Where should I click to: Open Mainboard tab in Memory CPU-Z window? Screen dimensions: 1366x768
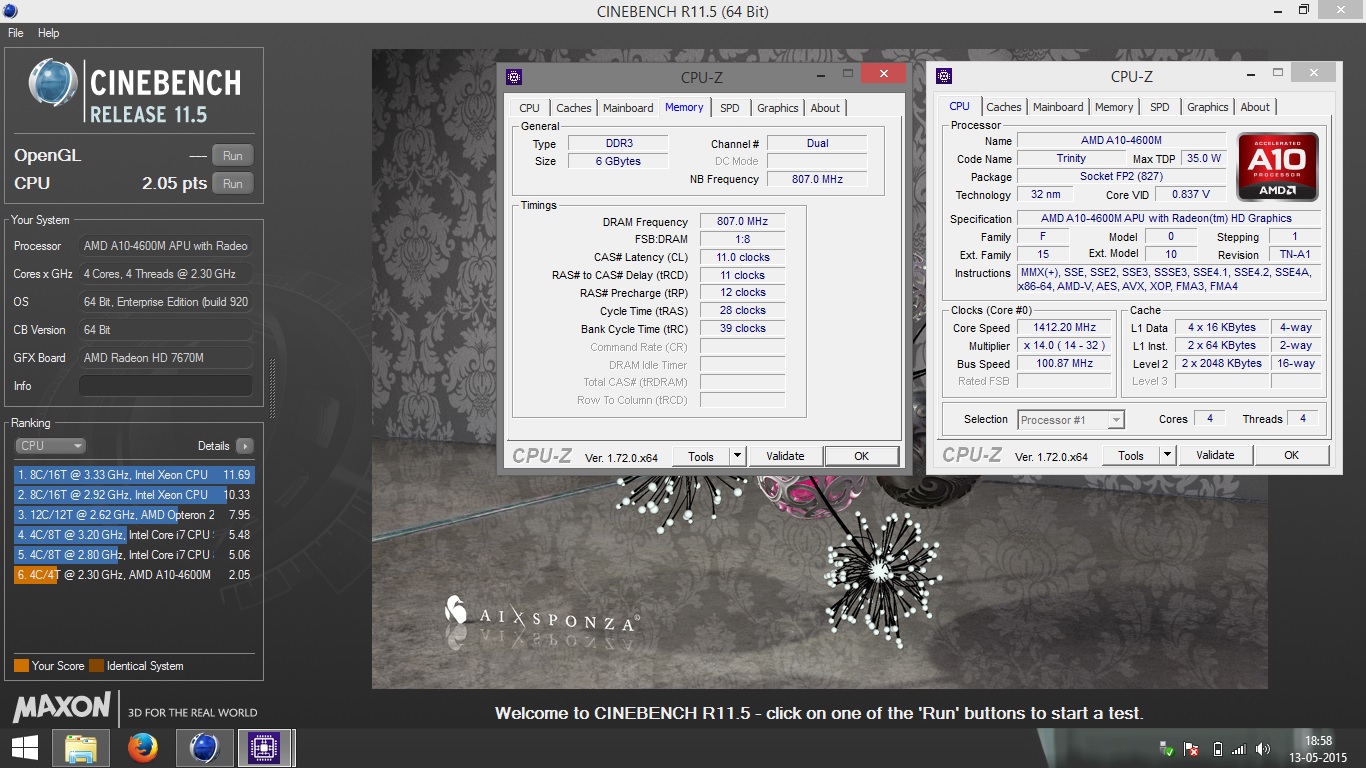(x=628, y=108)
